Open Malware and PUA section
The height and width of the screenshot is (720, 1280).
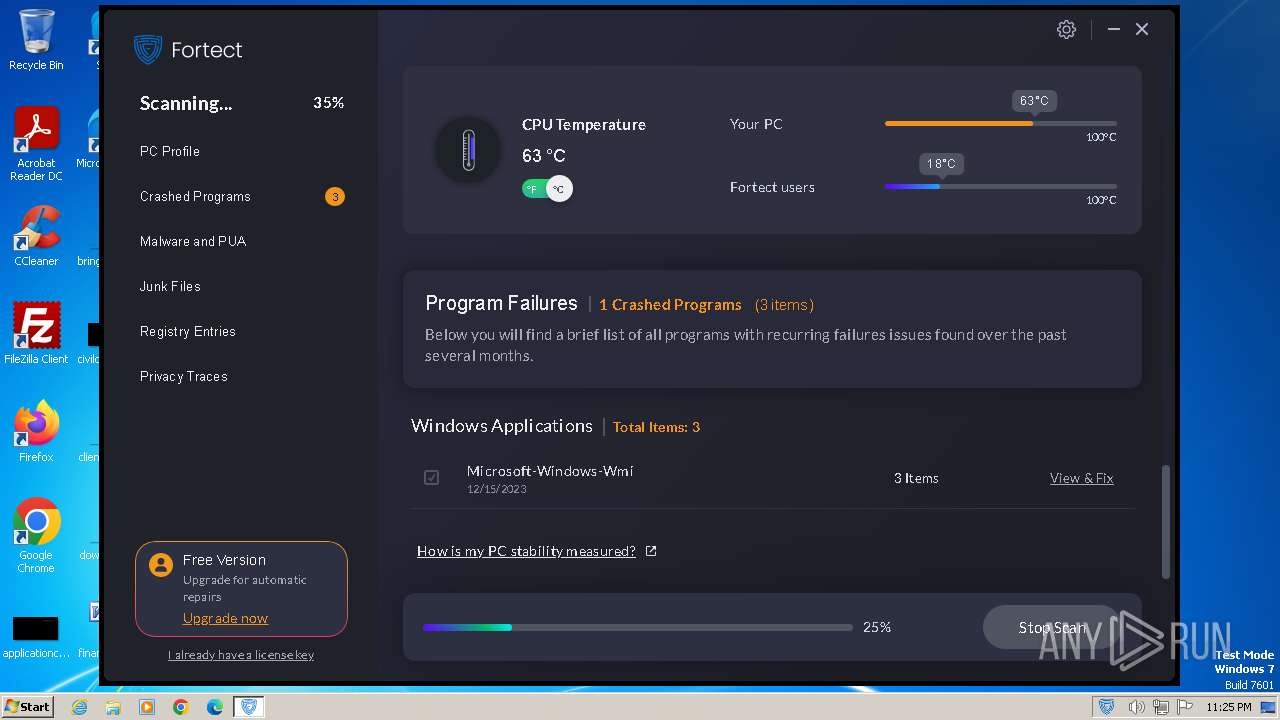click(193, 242)
